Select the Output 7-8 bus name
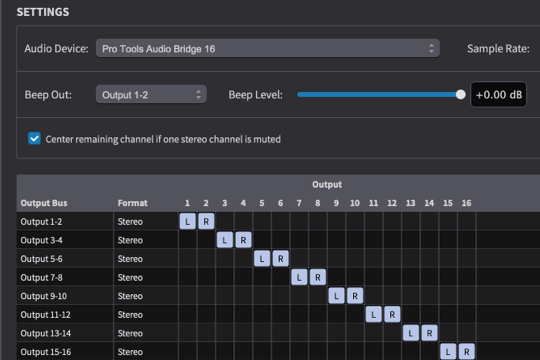The height and width of the screenshot is (360, 540). (41, 277)
